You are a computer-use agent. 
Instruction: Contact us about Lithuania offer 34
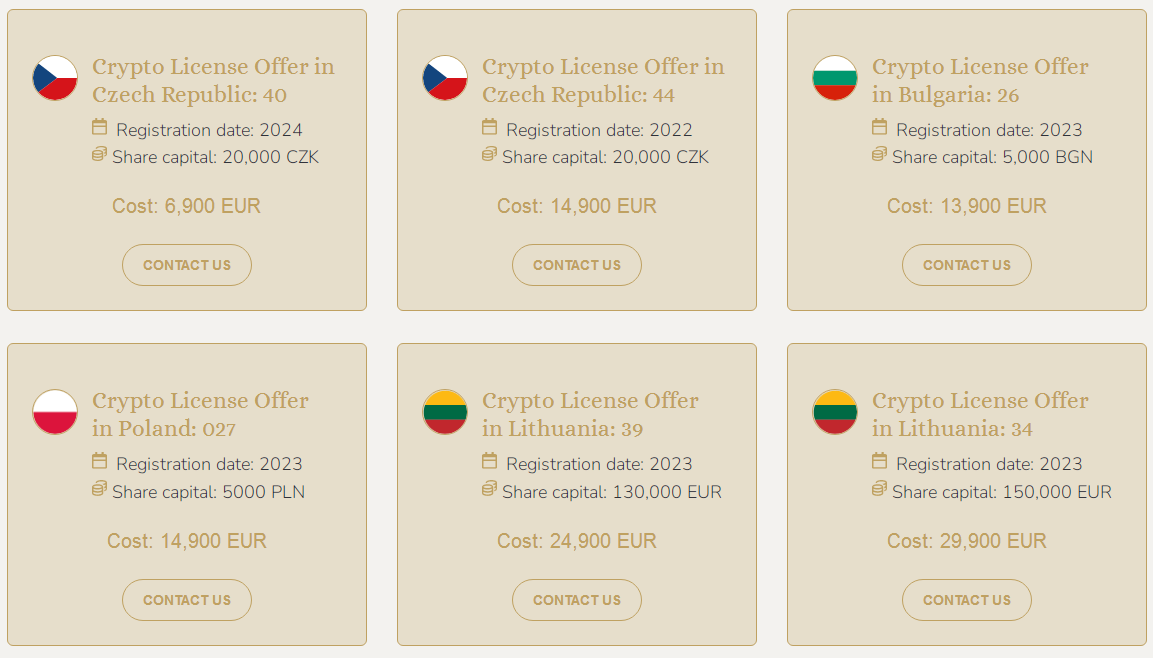coord(967,600)
